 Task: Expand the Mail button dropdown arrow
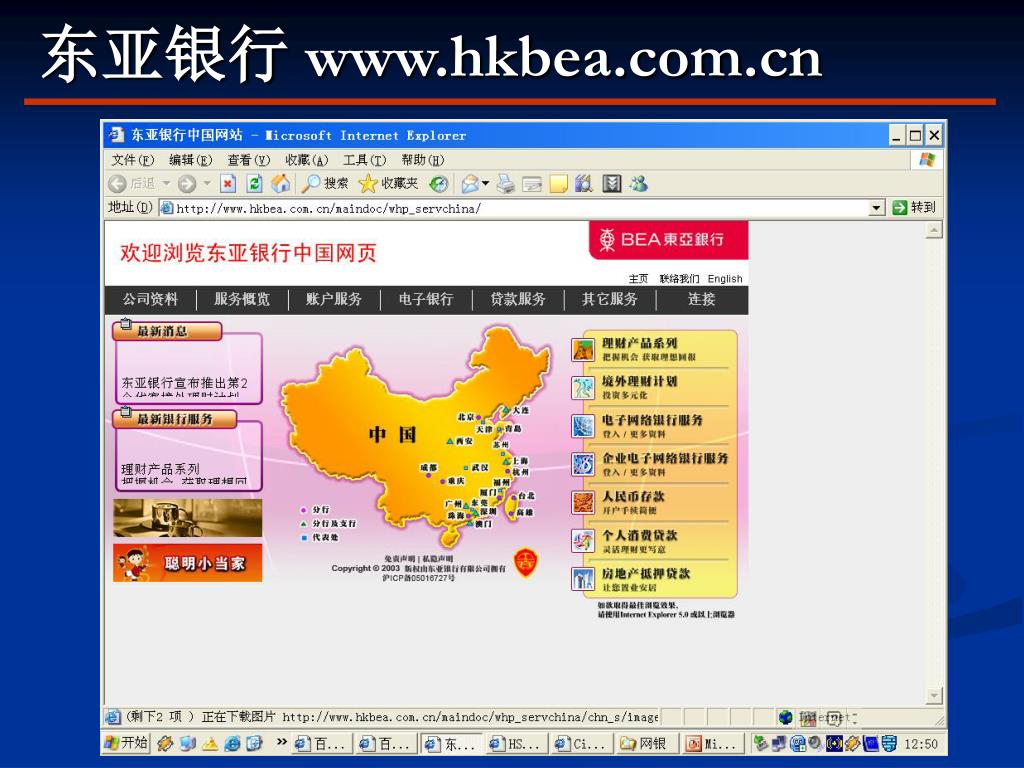click(485, 184)
